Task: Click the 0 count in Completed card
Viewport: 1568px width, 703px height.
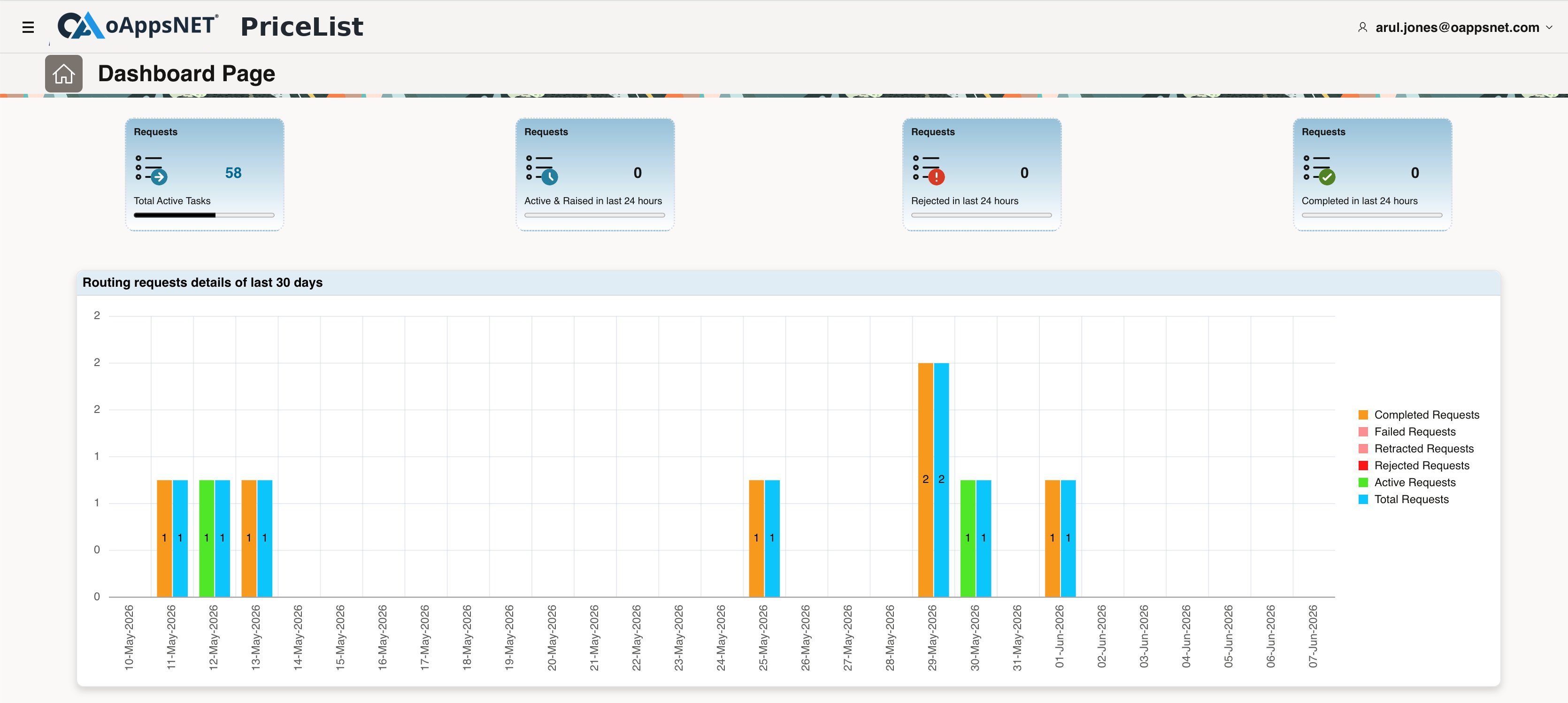Action: [1414, 173]
